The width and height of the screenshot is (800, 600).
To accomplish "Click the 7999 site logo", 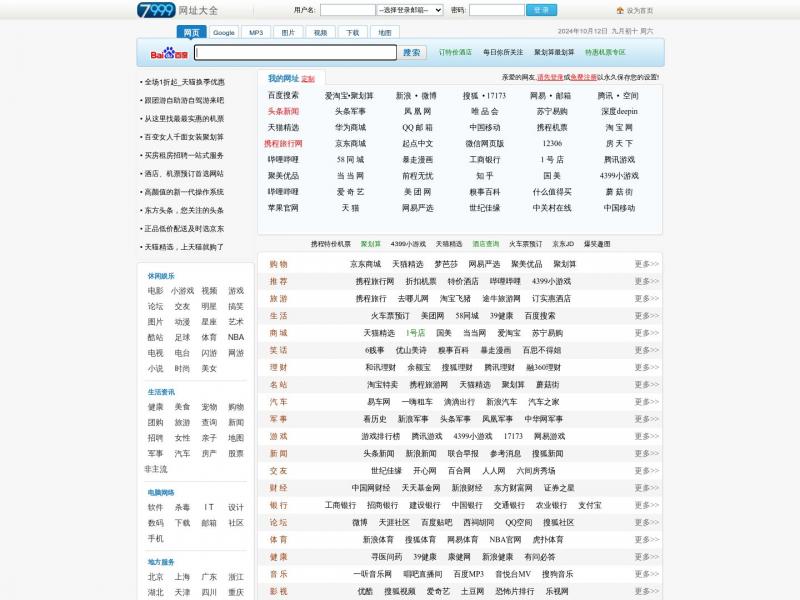I will pyautogui.click(x=156, y=10).
